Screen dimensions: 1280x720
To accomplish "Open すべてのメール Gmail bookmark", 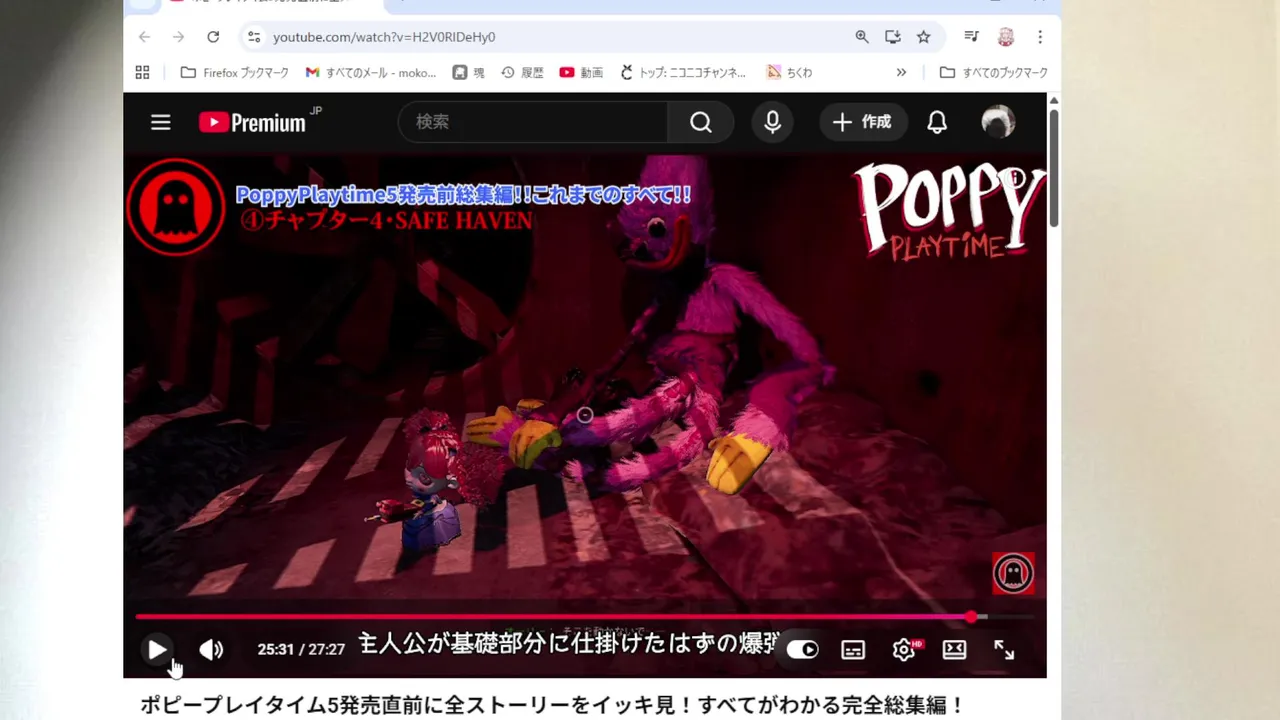I will pyautogui.click(x=371, y=72).
